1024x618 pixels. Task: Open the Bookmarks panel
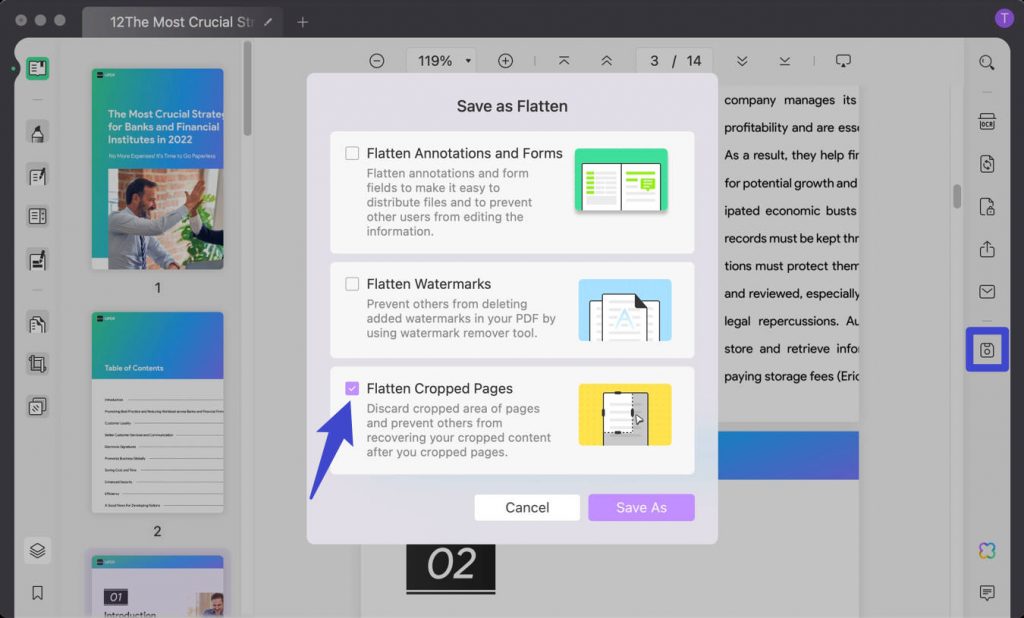coord(37,592)
